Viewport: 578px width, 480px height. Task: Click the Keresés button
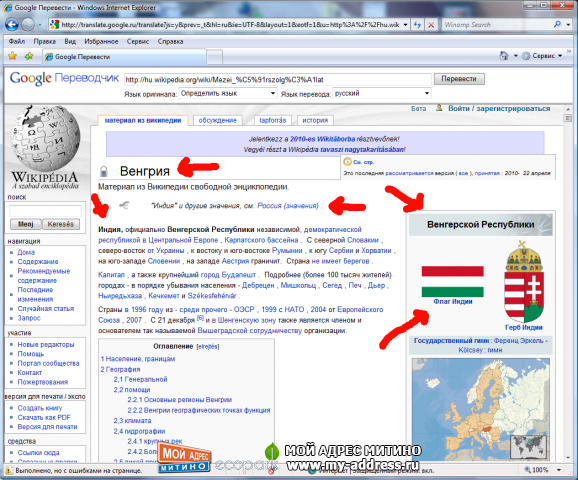point(61,224)
